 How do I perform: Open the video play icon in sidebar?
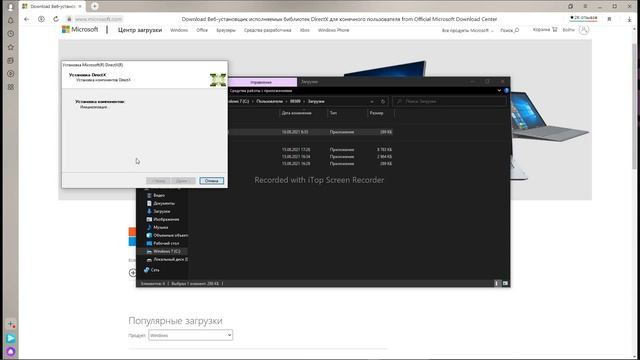point(11,74)
